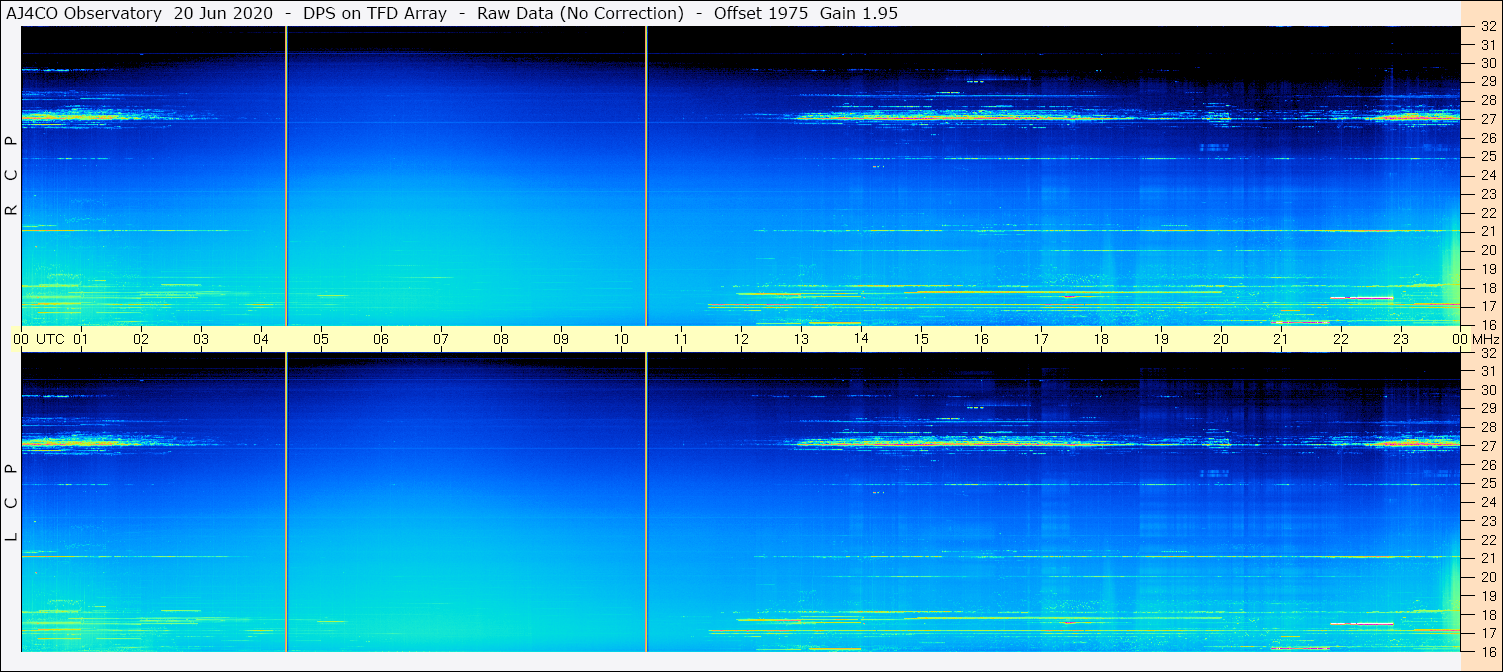Click the 07 hour label on the UTC axis
This screenshot has width=1503, height=672.
441,339
